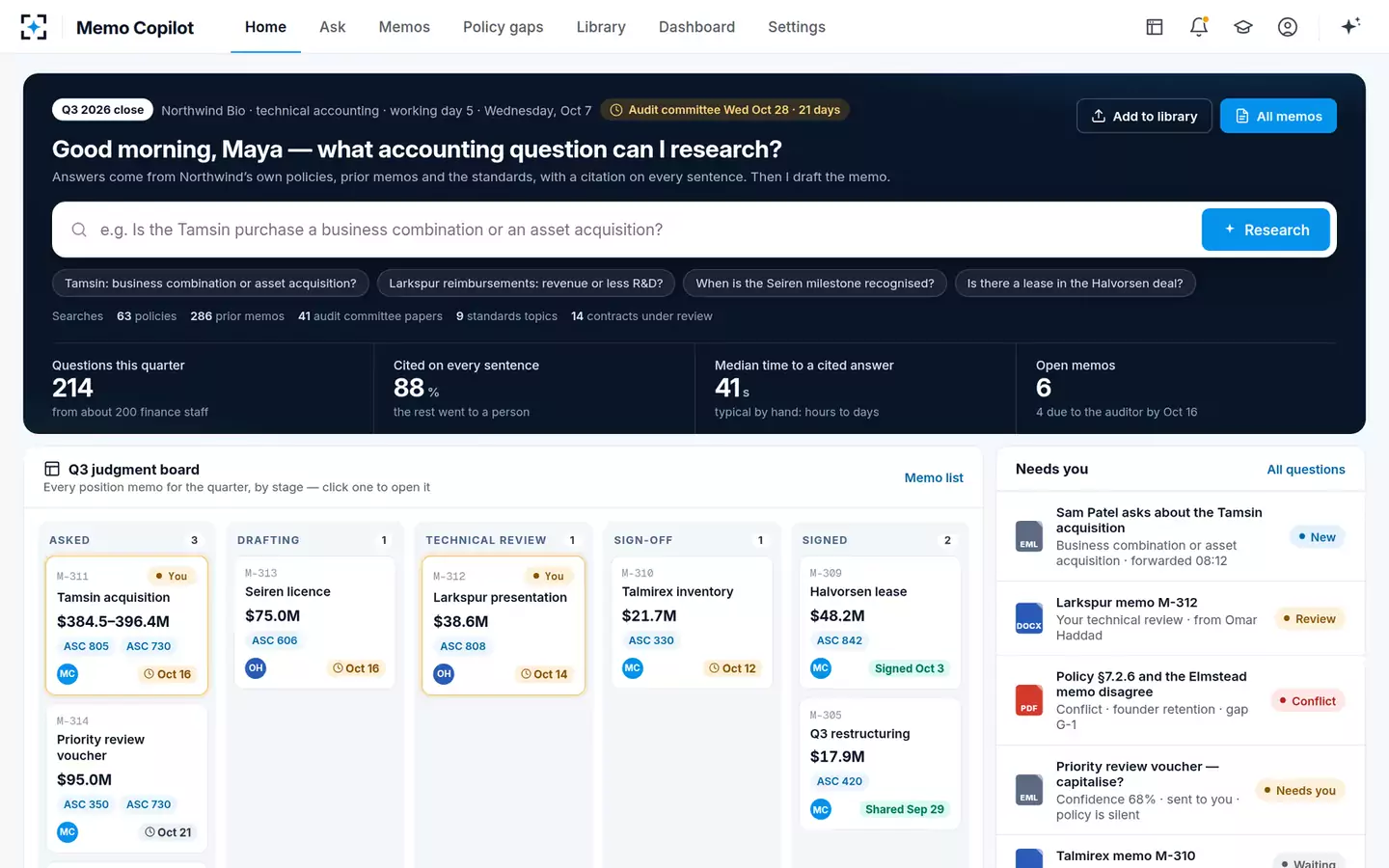Click the search magnifier icon in research box
Screen dimensions: 1389x868
[79, 230]
